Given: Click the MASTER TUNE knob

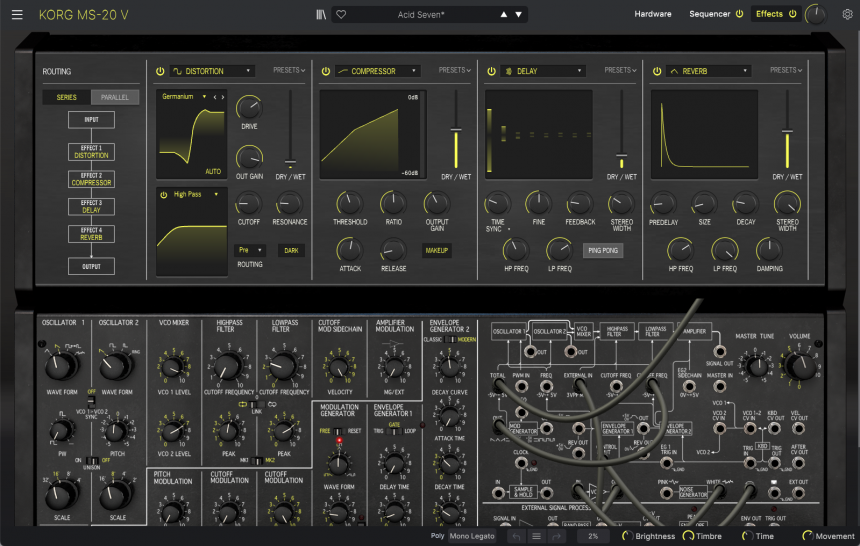Looking at the screenshot, I should 757,366.
